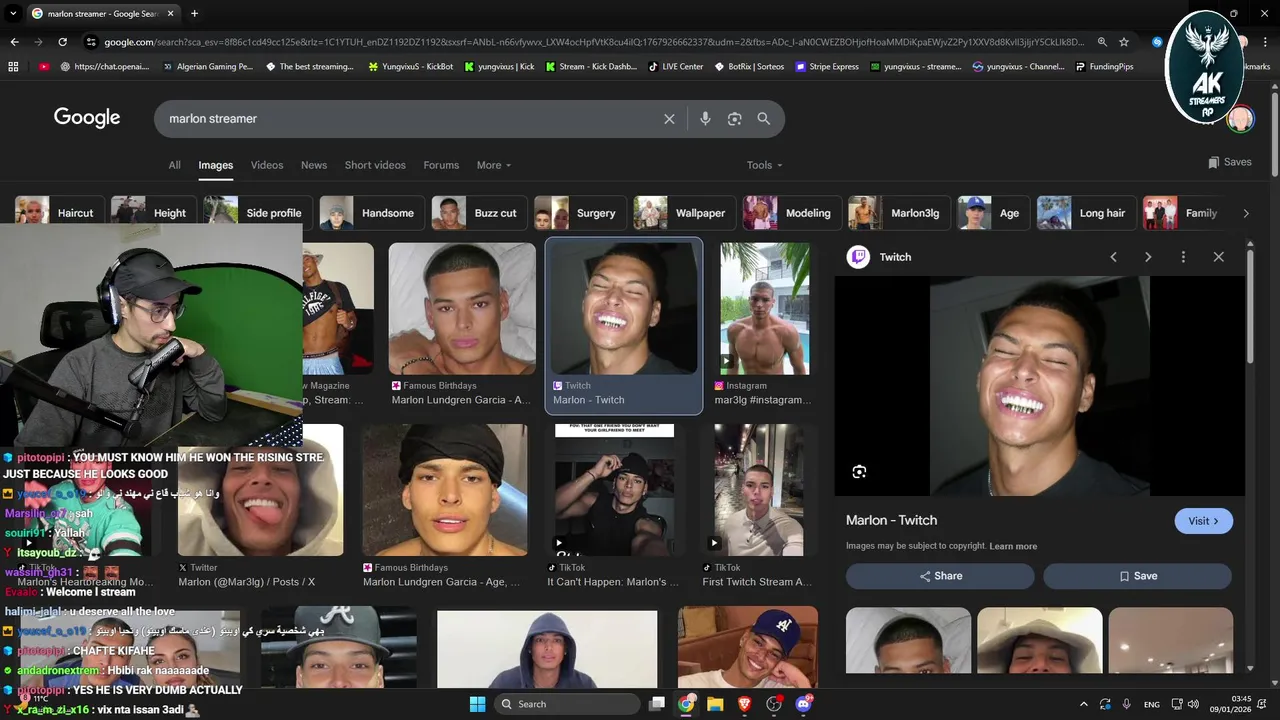Image resolution: width=1280 pixels, height=720 pixels.
Task: Open Task View on the taskbar
Action: (x=657, y=704)
